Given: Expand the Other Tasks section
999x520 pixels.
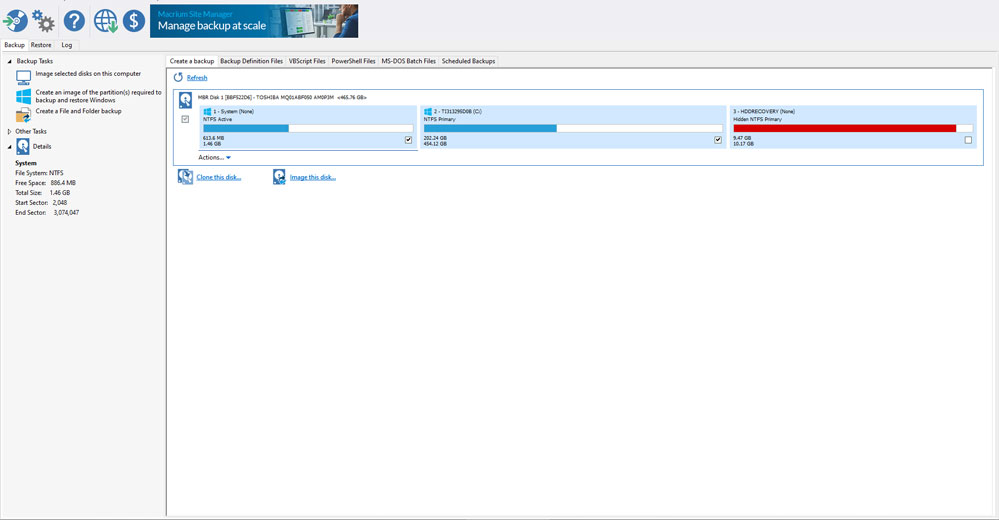Looking at the screenshot, I should [x=10, y=131].
